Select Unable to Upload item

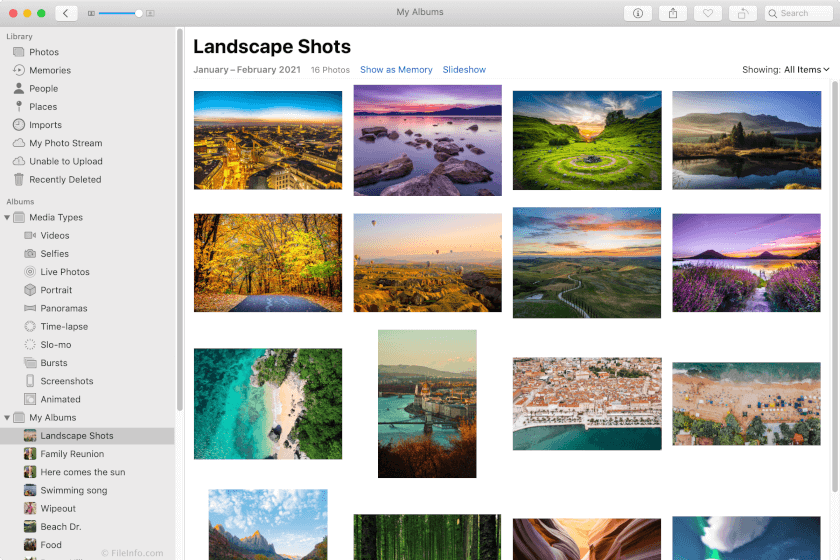pos(87,161)
